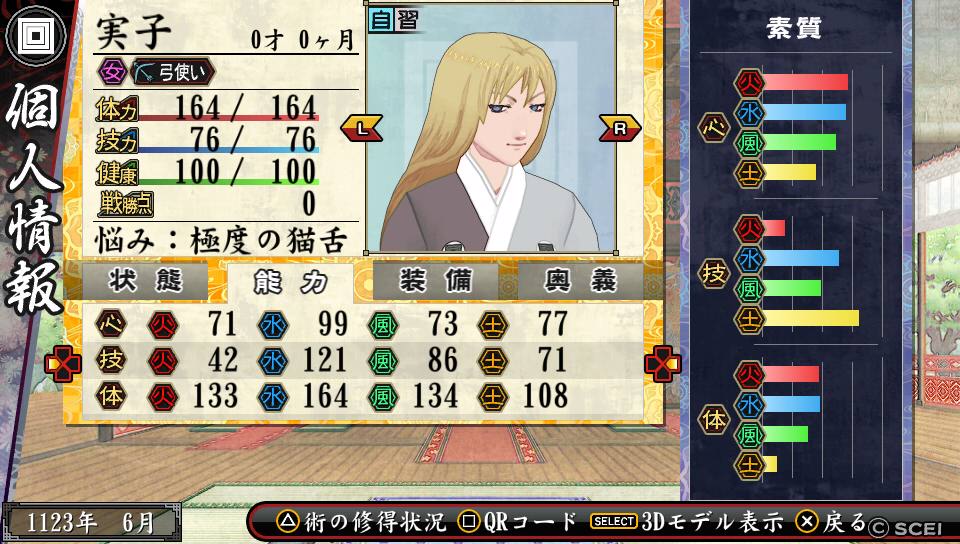Viewport: 960px width, 544px height.
Task: Select the 能力 tab
Action: [x=290, y=283]
